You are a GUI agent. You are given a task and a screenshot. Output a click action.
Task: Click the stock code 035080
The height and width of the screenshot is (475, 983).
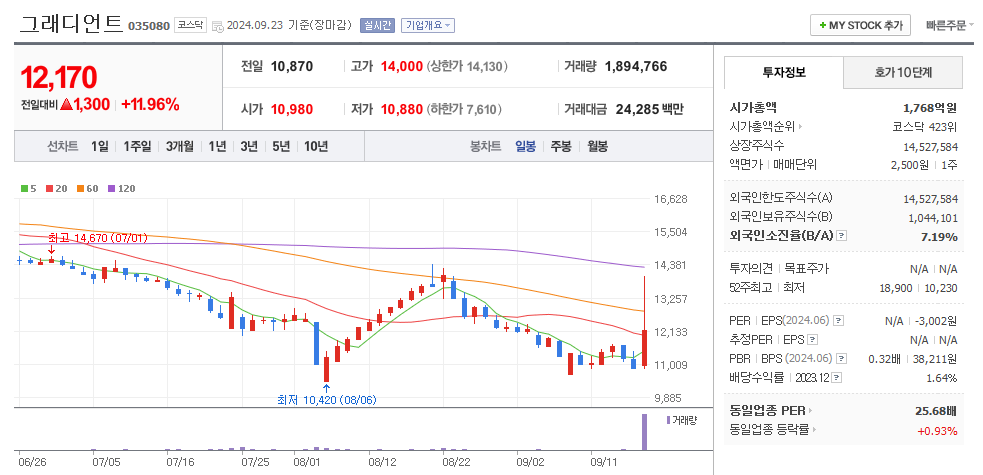point(149,26)
